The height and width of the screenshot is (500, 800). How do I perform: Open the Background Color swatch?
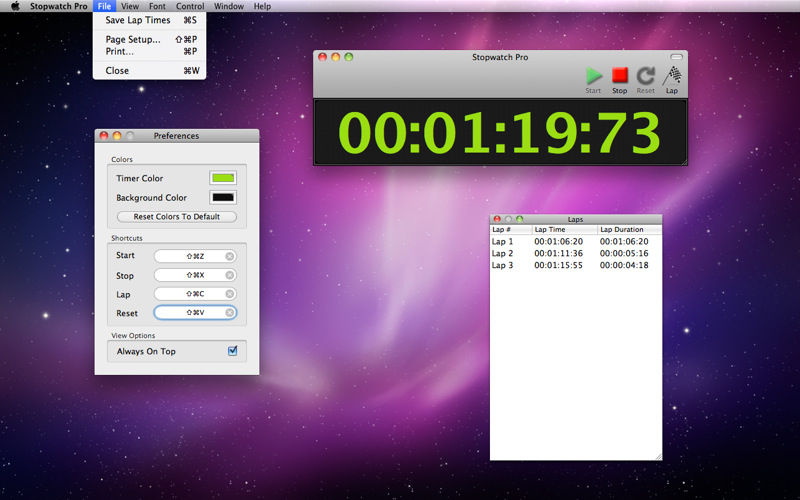[223, 197]
